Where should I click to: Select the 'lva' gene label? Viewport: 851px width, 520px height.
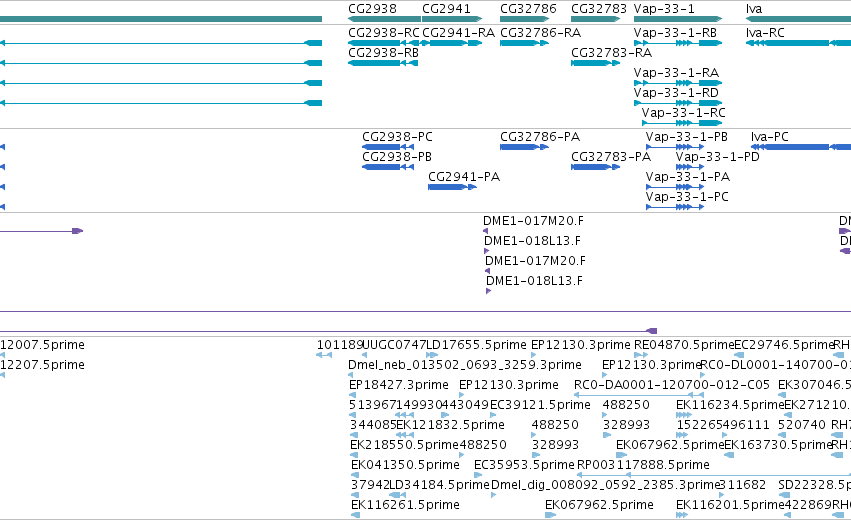point(754,9)
